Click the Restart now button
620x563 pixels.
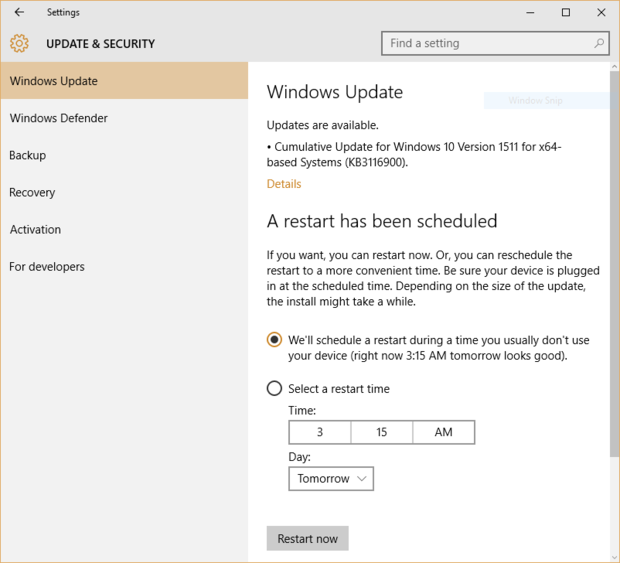(308, 538)
